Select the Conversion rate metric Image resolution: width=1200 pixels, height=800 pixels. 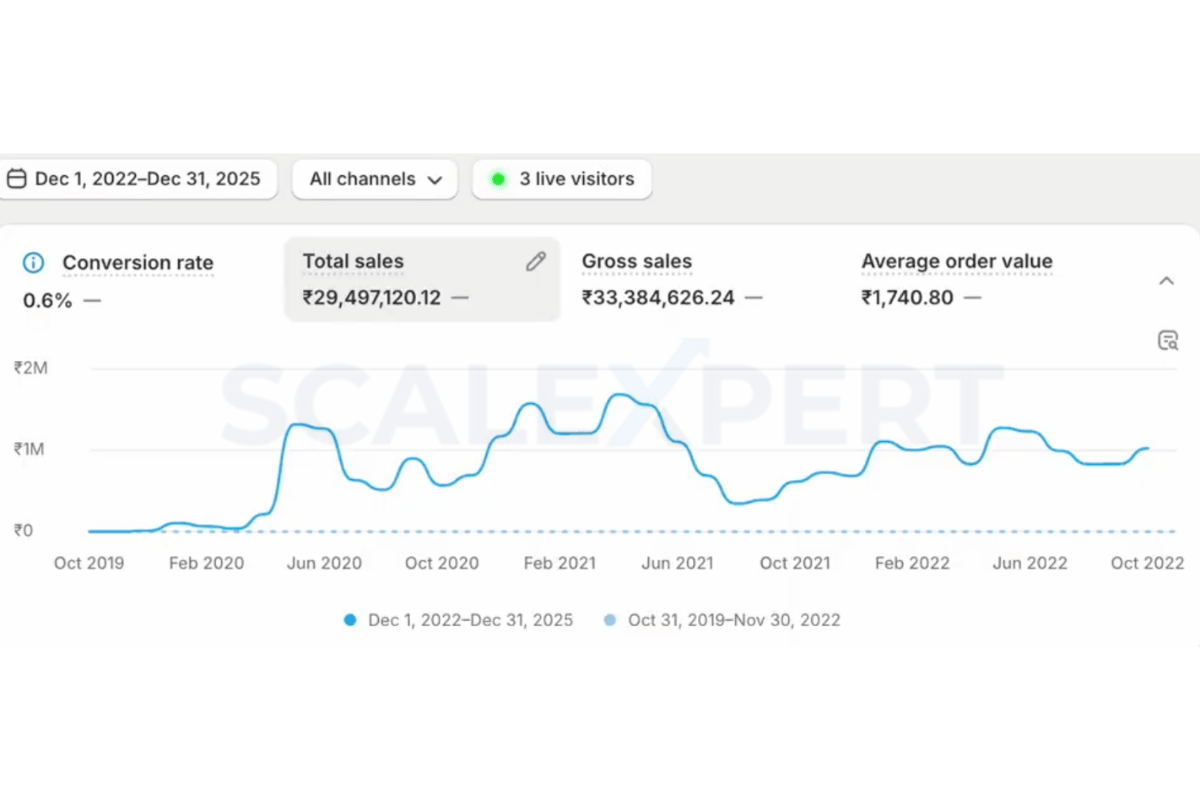tap(138, 264)
